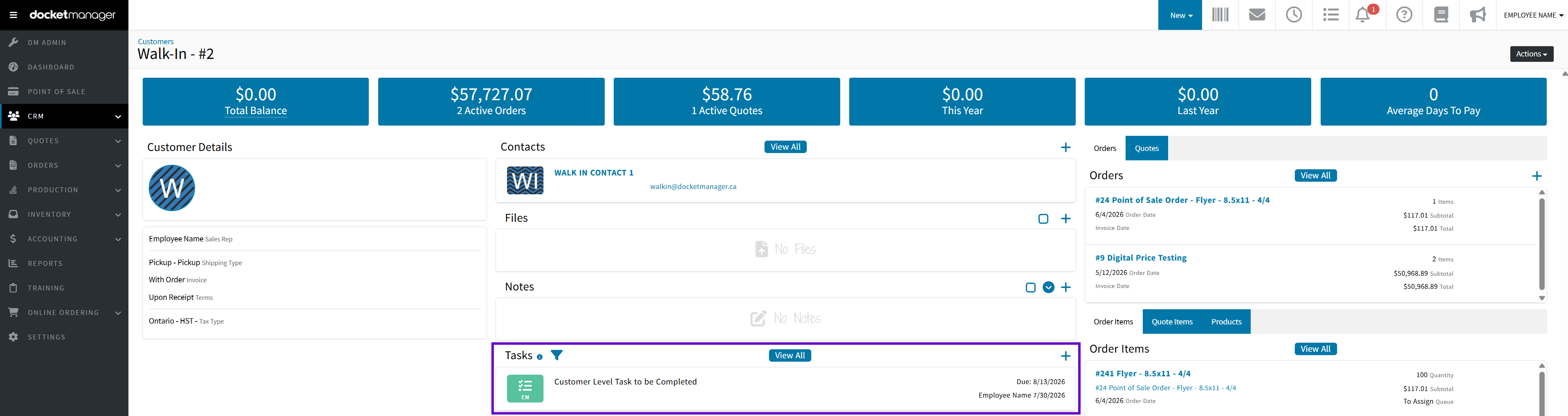Screen dimensions: 1568x416
Task: Click View All for Order Items
Action: pyautogui.click(x=1315, y=349)
